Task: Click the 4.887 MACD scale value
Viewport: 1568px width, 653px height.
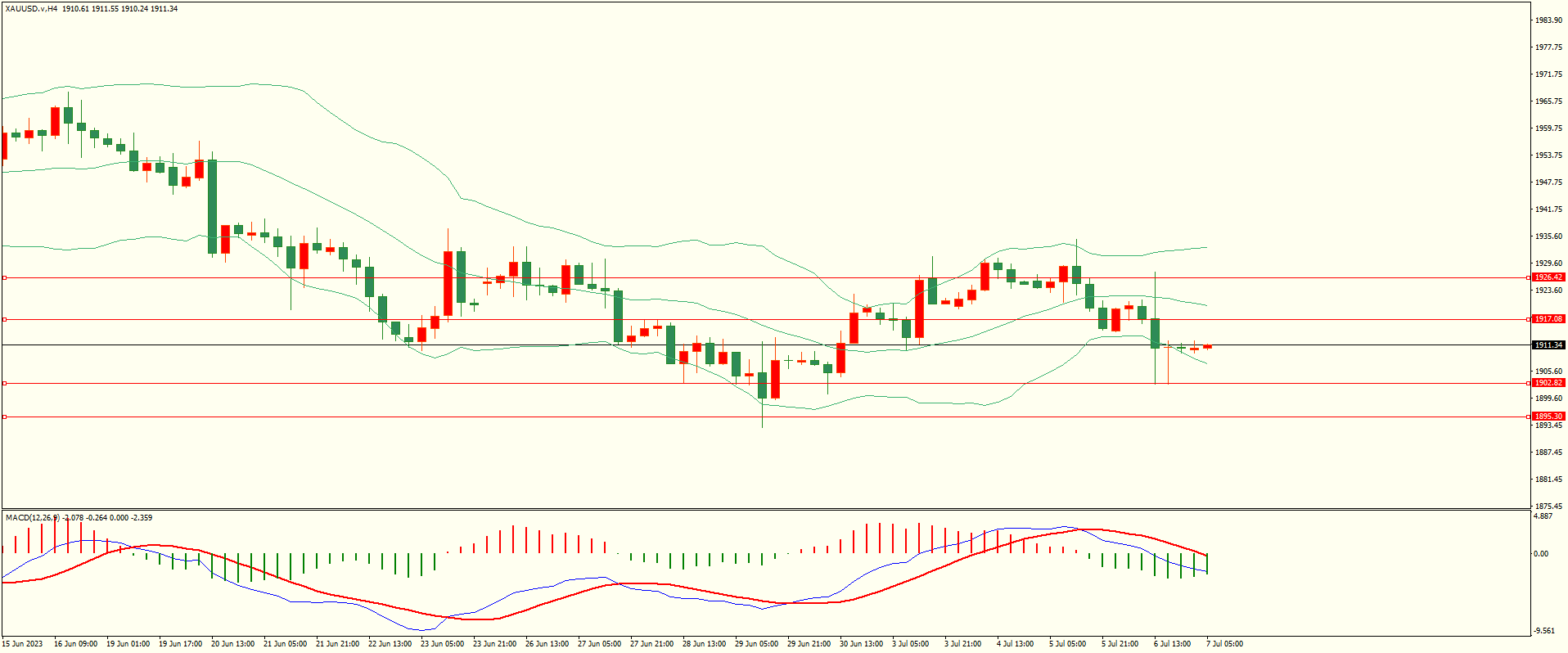Action: tap(1543, 516)
